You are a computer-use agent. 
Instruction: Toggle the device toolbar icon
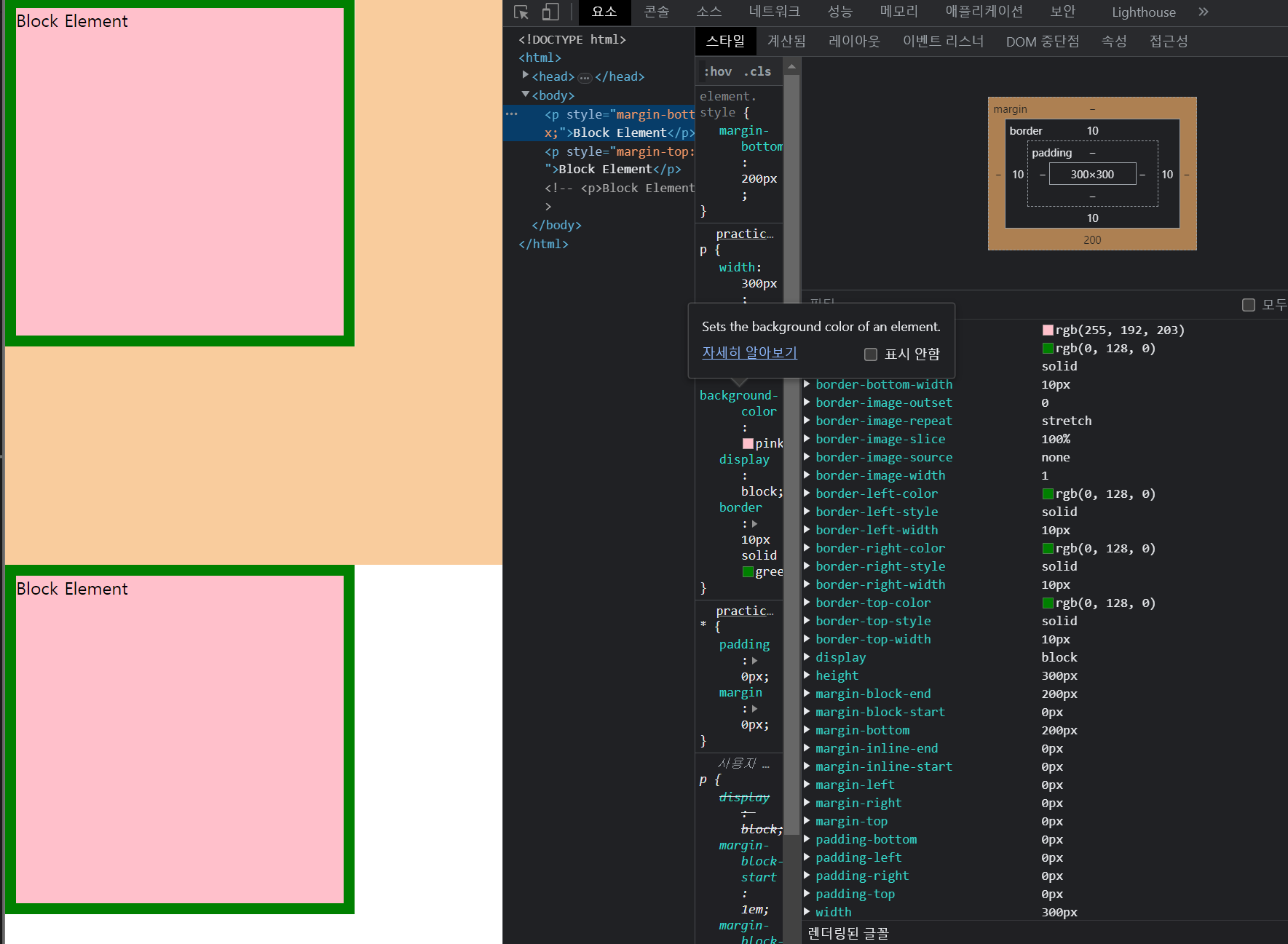(x=550, y=12)
